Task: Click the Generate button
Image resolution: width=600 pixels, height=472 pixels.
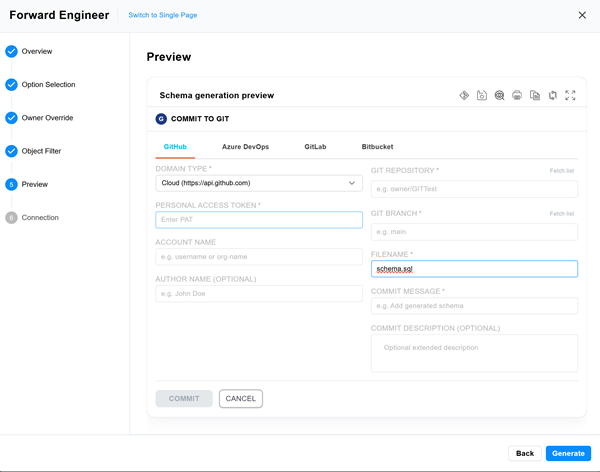Action: [x=568, y=454]
